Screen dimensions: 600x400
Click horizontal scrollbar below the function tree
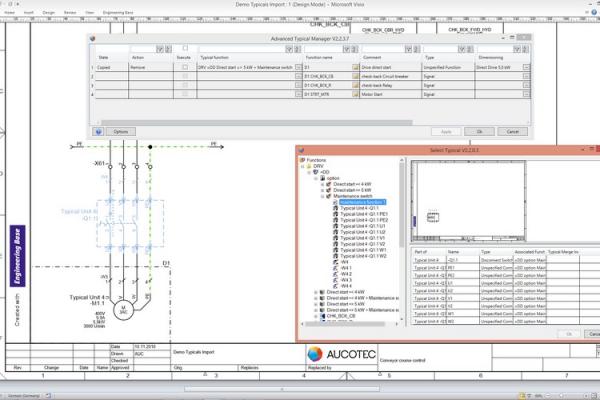tap(345, 324)
